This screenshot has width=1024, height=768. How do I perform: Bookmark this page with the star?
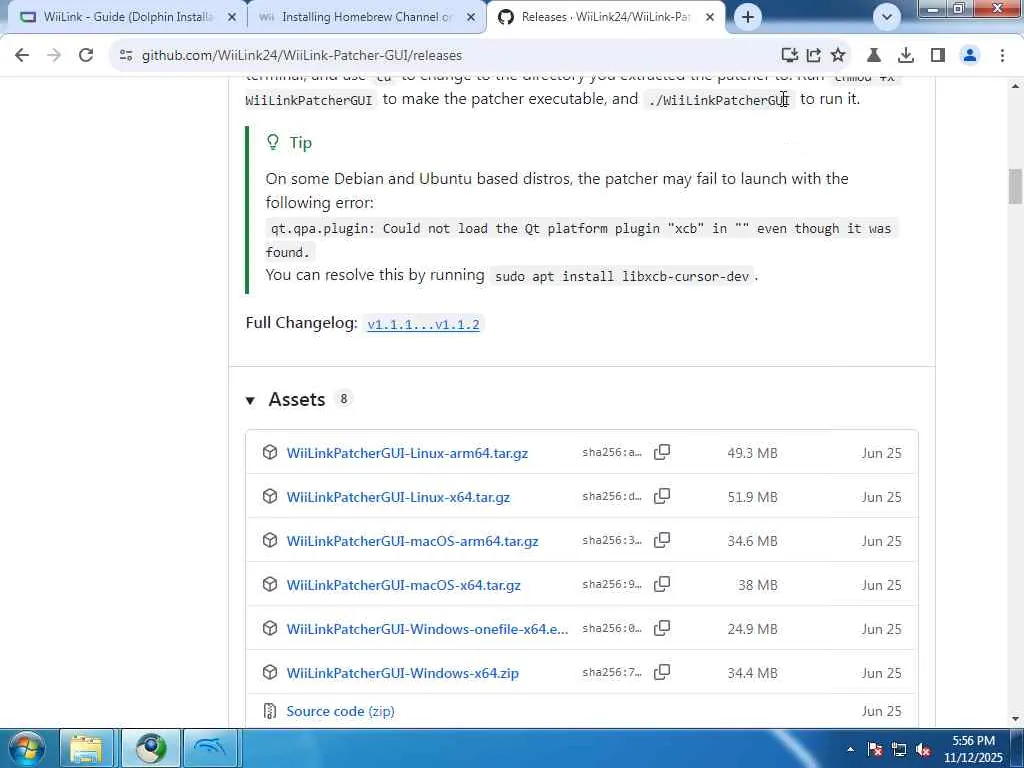(838, 56)
